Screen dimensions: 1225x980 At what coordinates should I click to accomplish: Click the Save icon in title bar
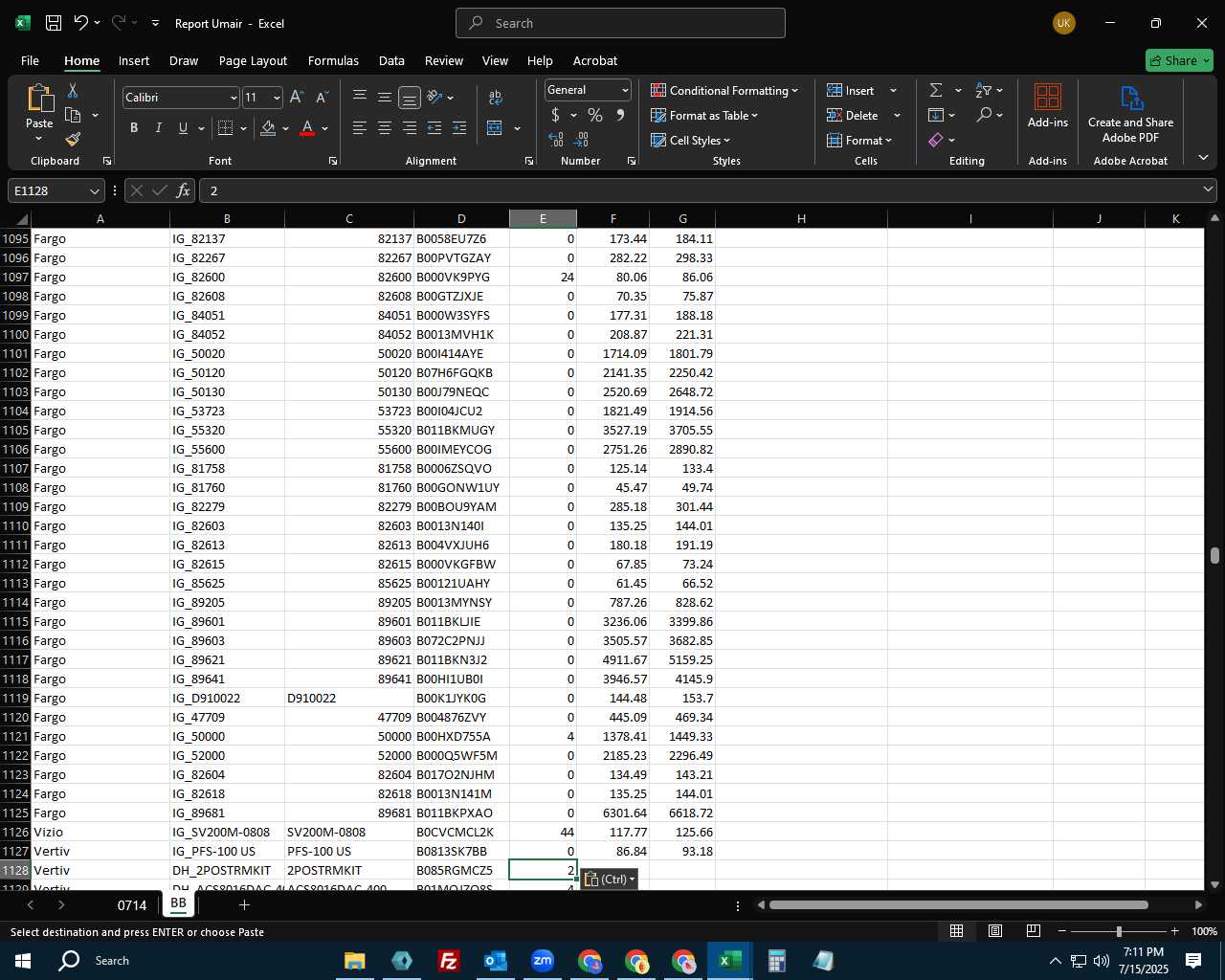pos(54,23)
